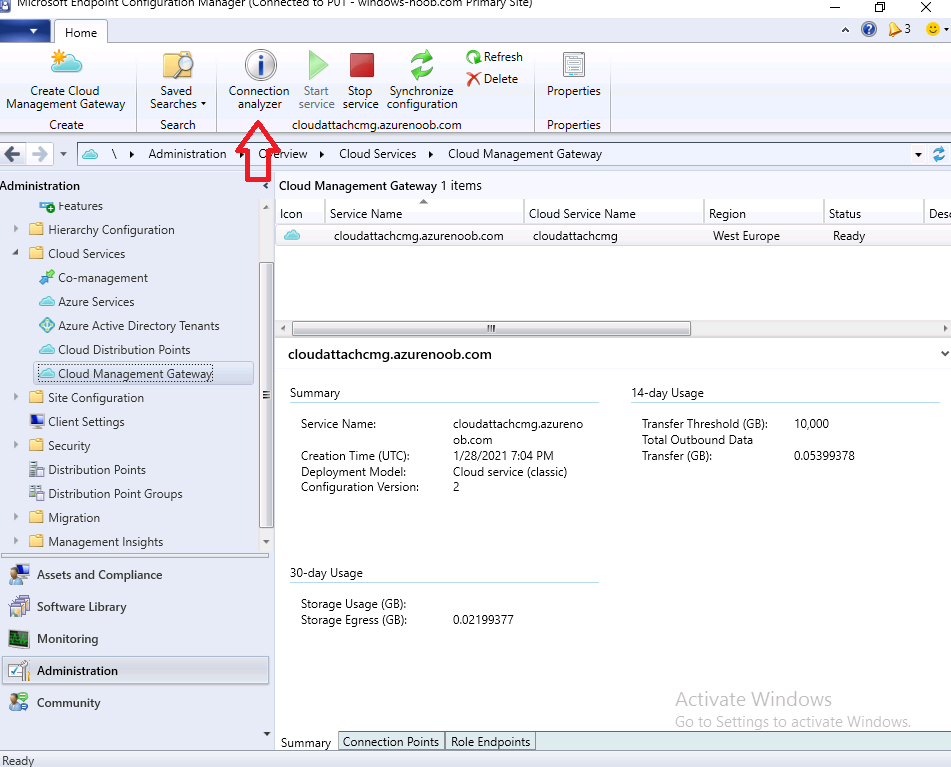The height and width of the screenshot is (767, 951).
Task: Switch to Monitoring workspace
Action: [x=135, y=639]
